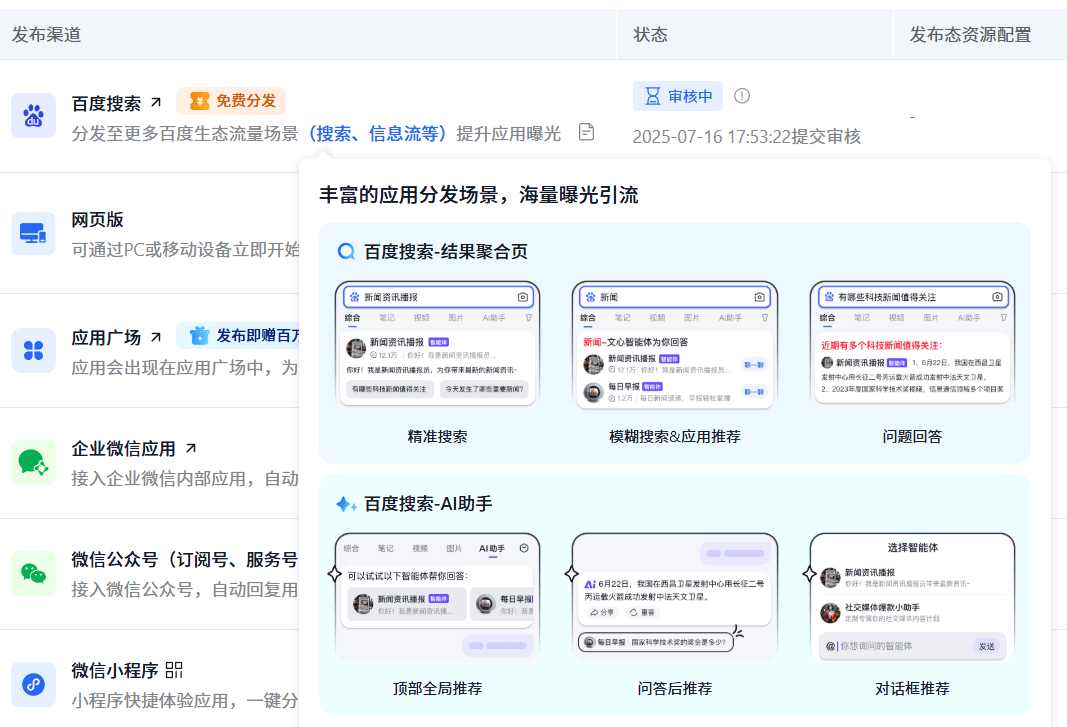Click the WeChat official account icon
This screenshot has width=1067, height=727.
[x=33, y=573]
